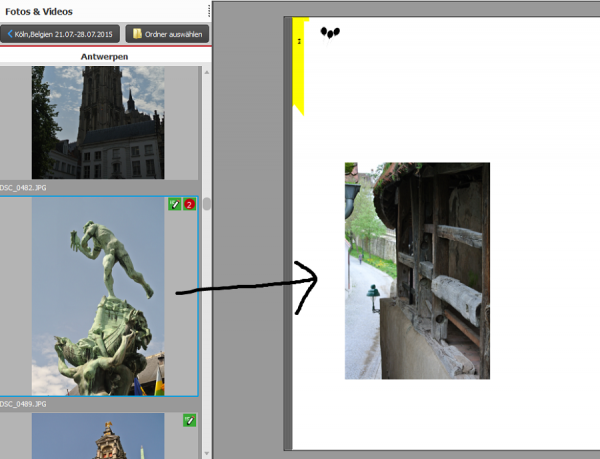Click the panel grip dots beside Fotos & Videos
This screenshot has width=600, height=459.
click(209, 11)
